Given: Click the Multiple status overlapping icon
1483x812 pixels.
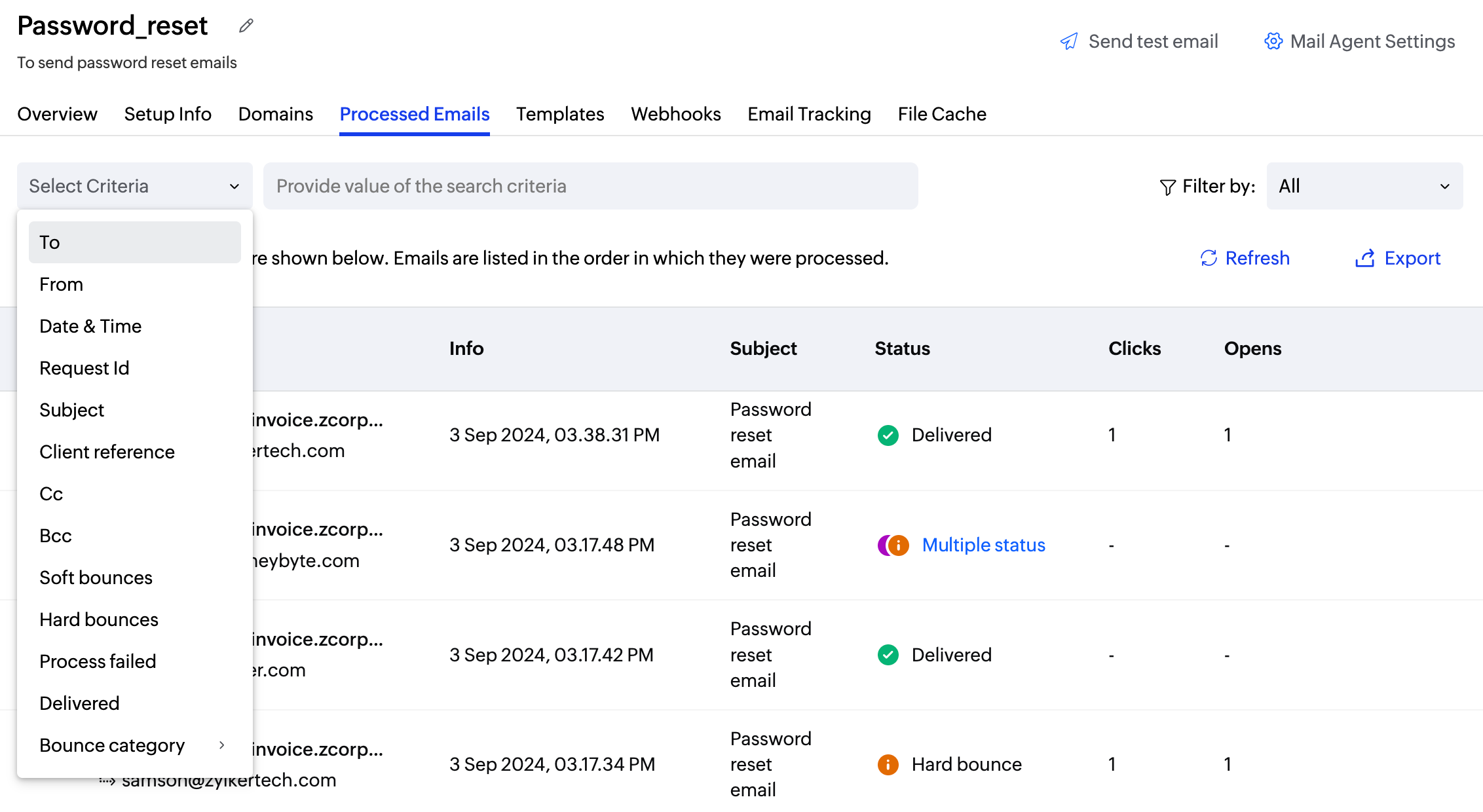Looking at the screenshot, I should click(893, 545).
